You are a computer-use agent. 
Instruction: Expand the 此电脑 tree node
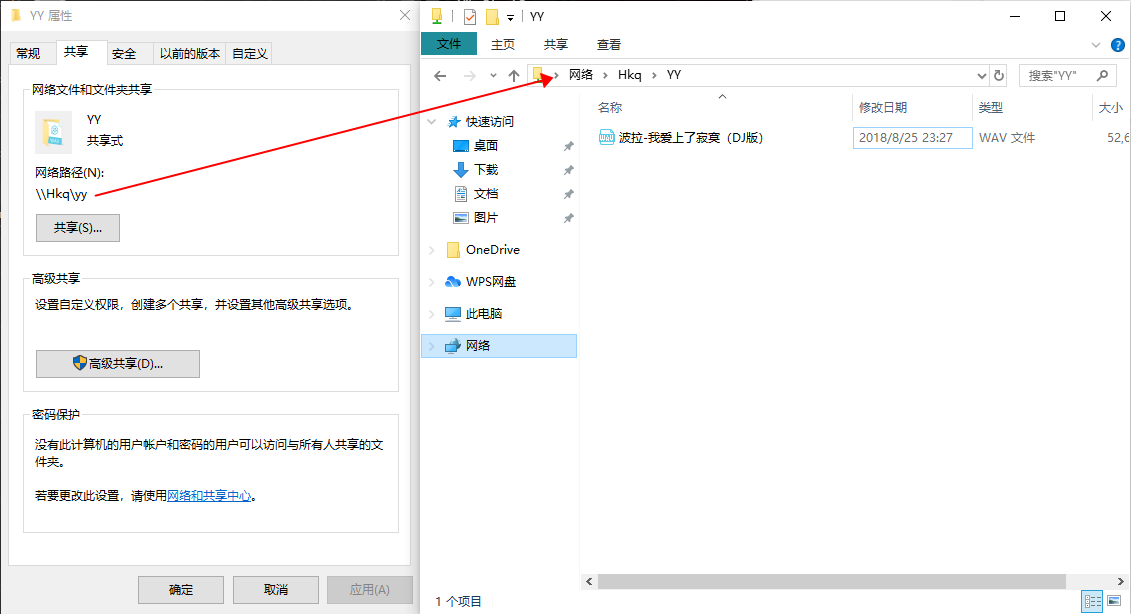click(x=431, y=313)
